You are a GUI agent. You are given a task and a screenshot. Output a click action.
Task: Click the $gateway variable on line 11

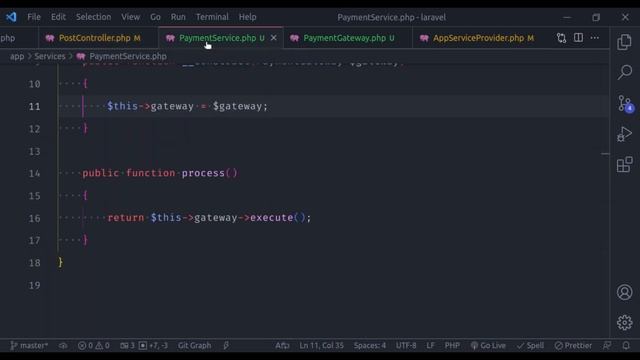tap(237, 106)
